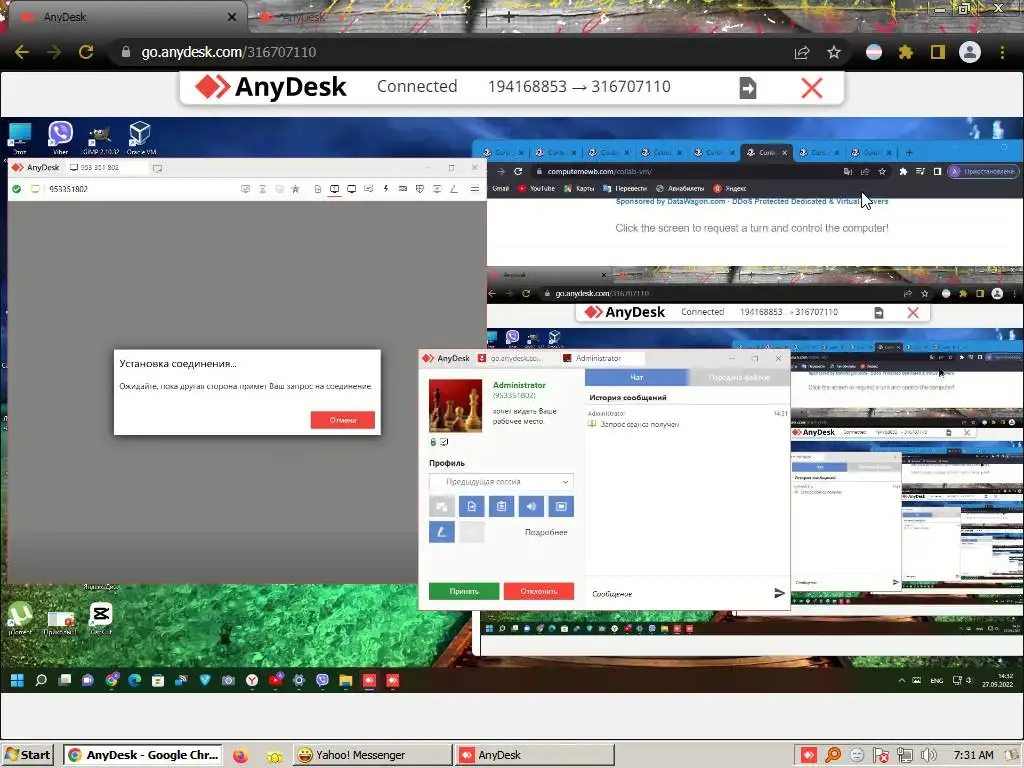Bookmark this page with the star icon
The height and width of the screenshot is (768, 1024).
(833, 52)
